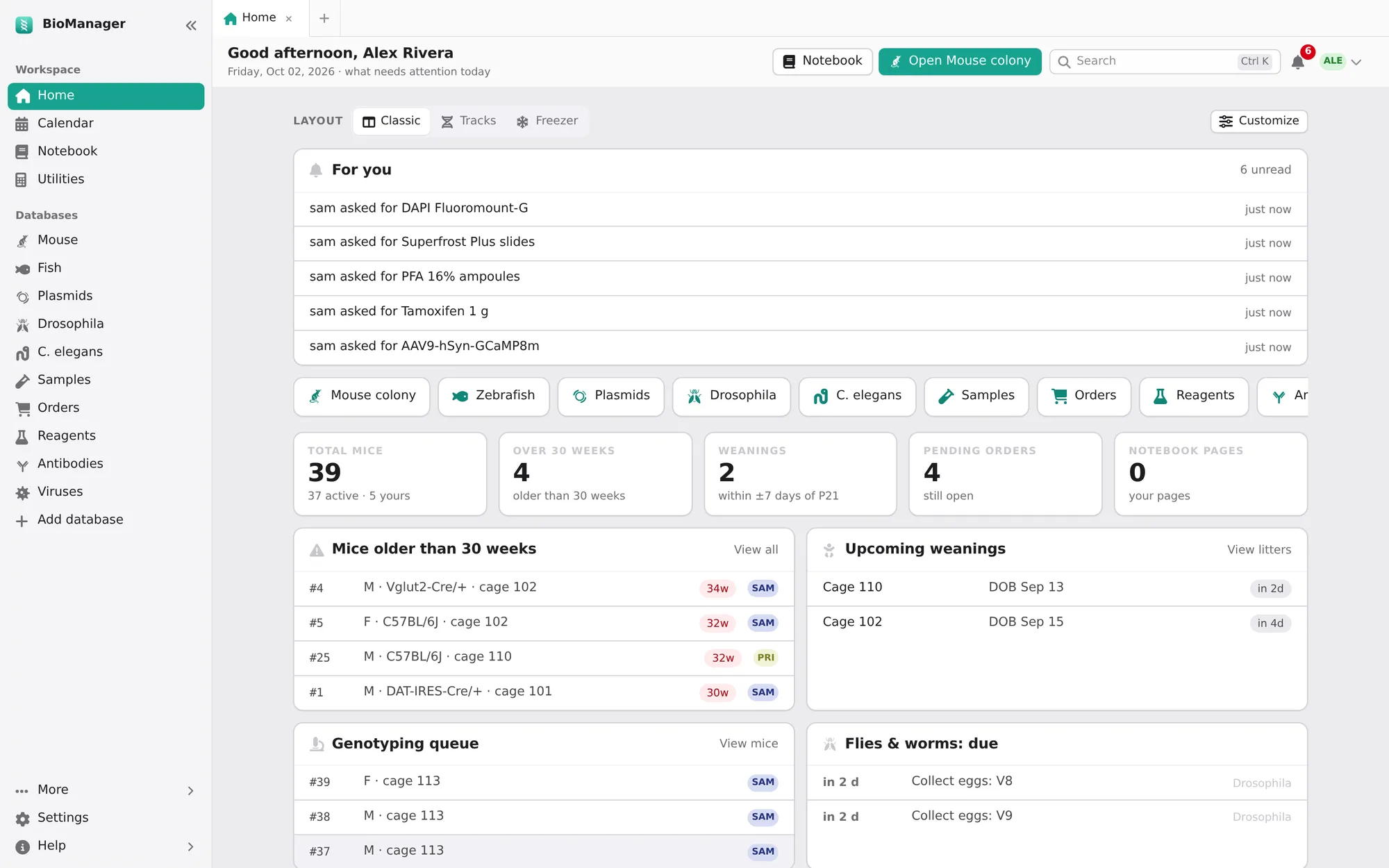
Task: Open Zebrafish shortcut chip
Action: coord(494,397)
